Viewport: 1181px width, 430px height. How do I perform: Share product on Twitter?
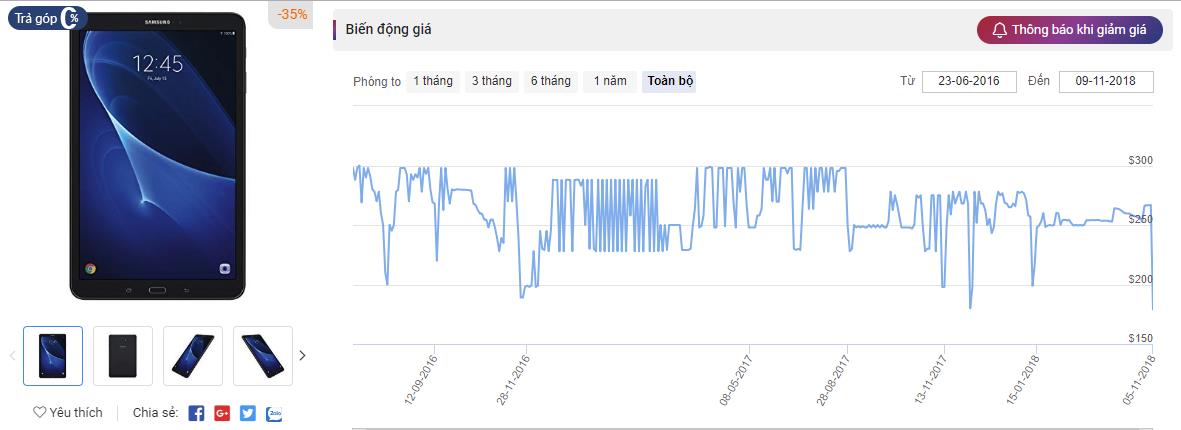click(248, 413)
